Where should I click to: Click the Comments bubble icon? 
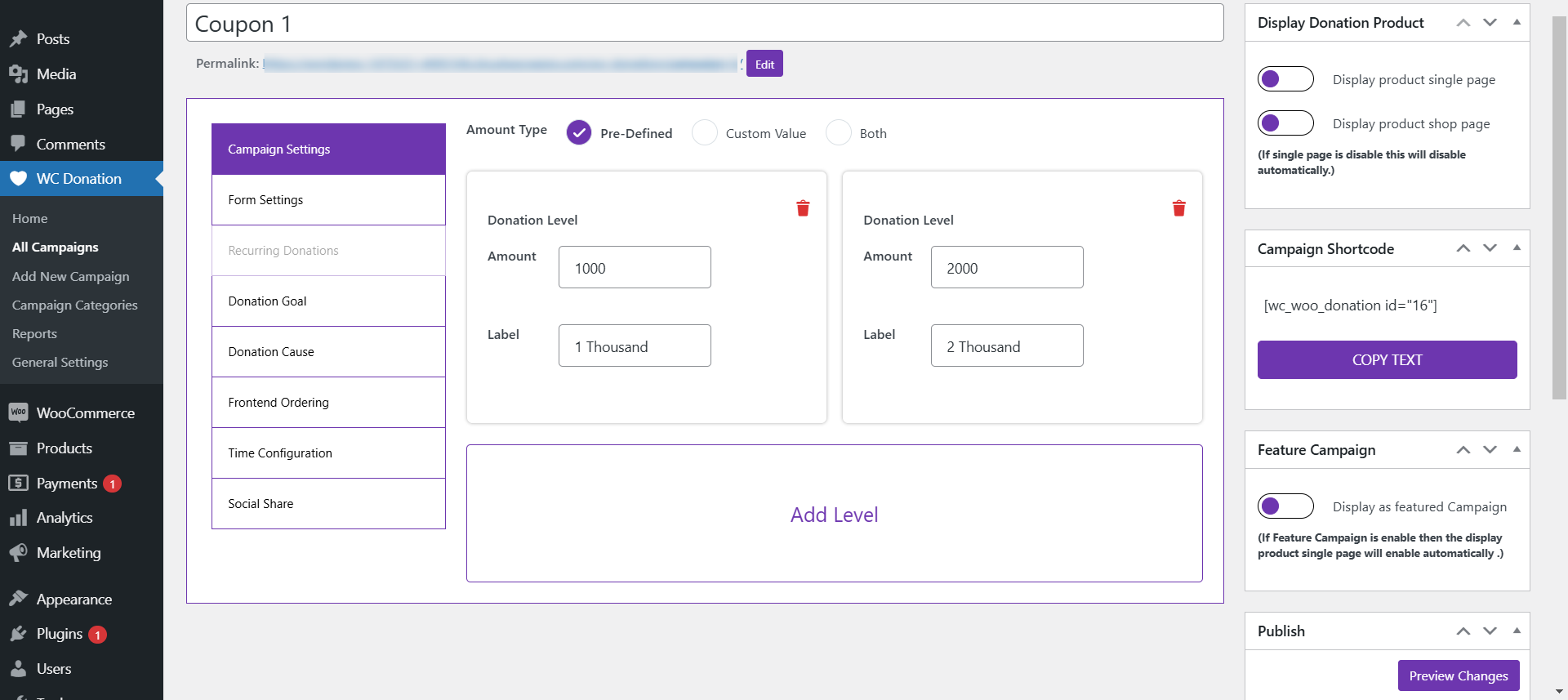(18, 144)
